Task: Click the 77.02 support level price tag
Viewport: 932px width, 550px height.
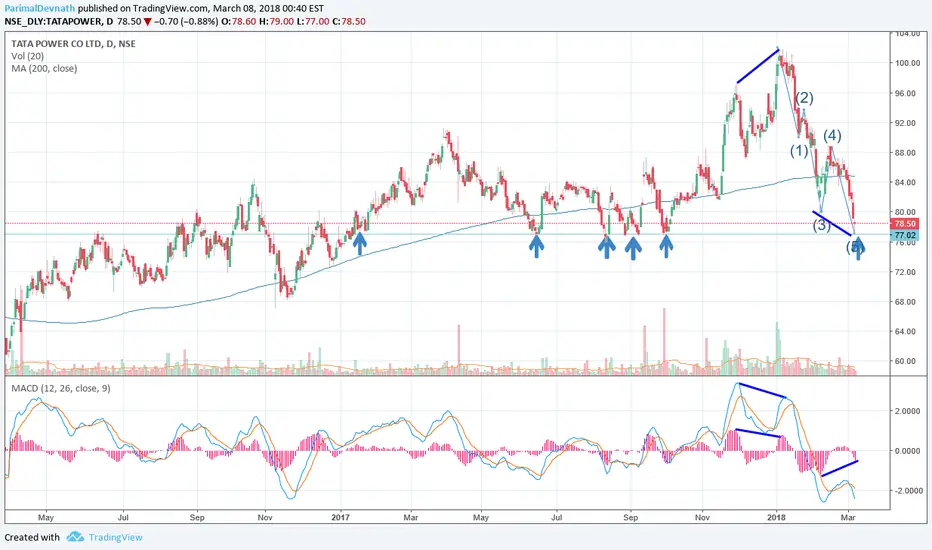Action: point(904,235)
